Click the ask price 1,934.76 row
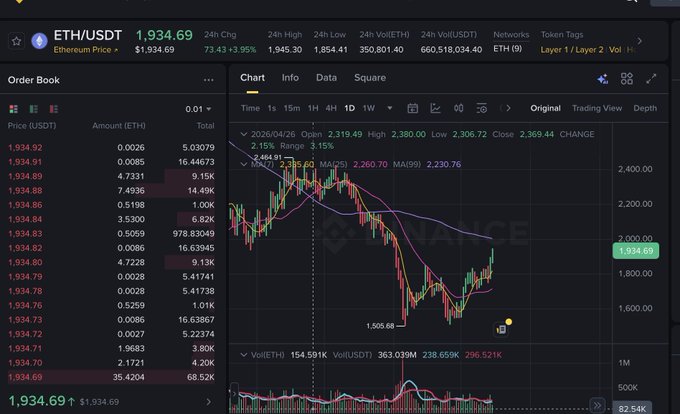Viewport: 680px width, 414px height. (111, 305)
